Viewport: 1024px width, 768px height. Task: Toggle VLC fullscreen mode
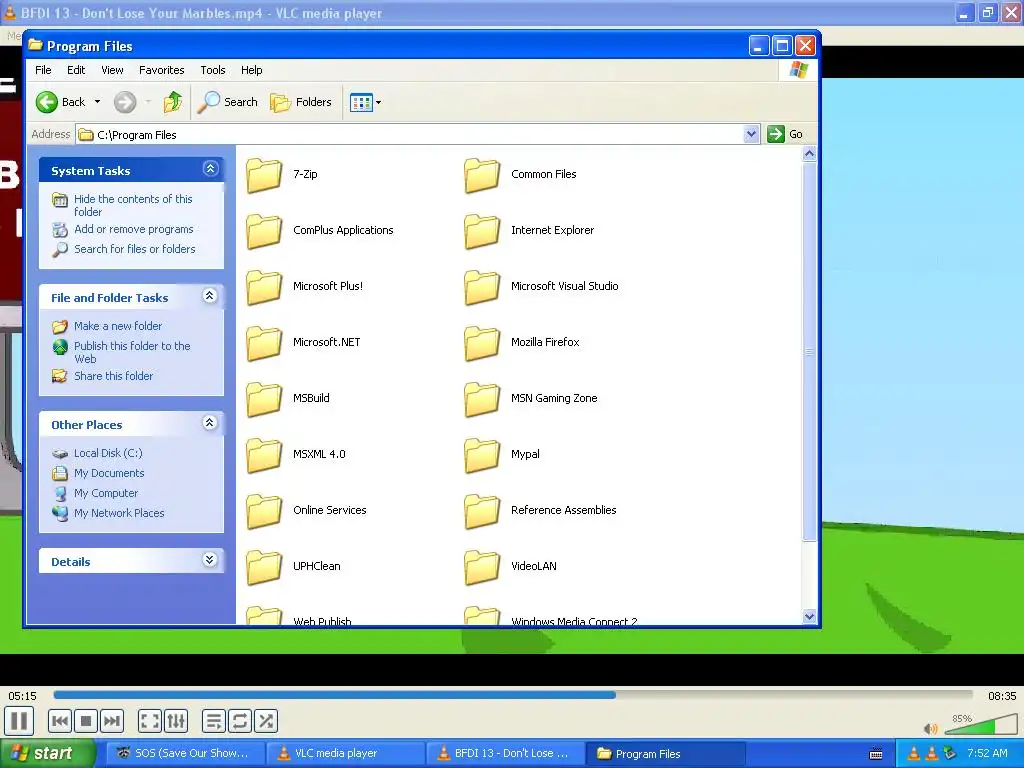point(150,721)
